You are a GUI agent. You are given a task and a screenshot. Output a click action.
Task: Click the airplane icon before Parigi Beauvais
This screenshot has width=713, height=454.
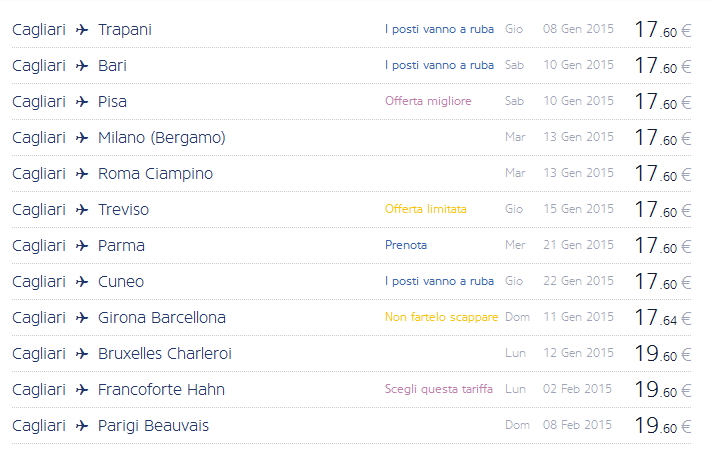click(x=82, y=426)
